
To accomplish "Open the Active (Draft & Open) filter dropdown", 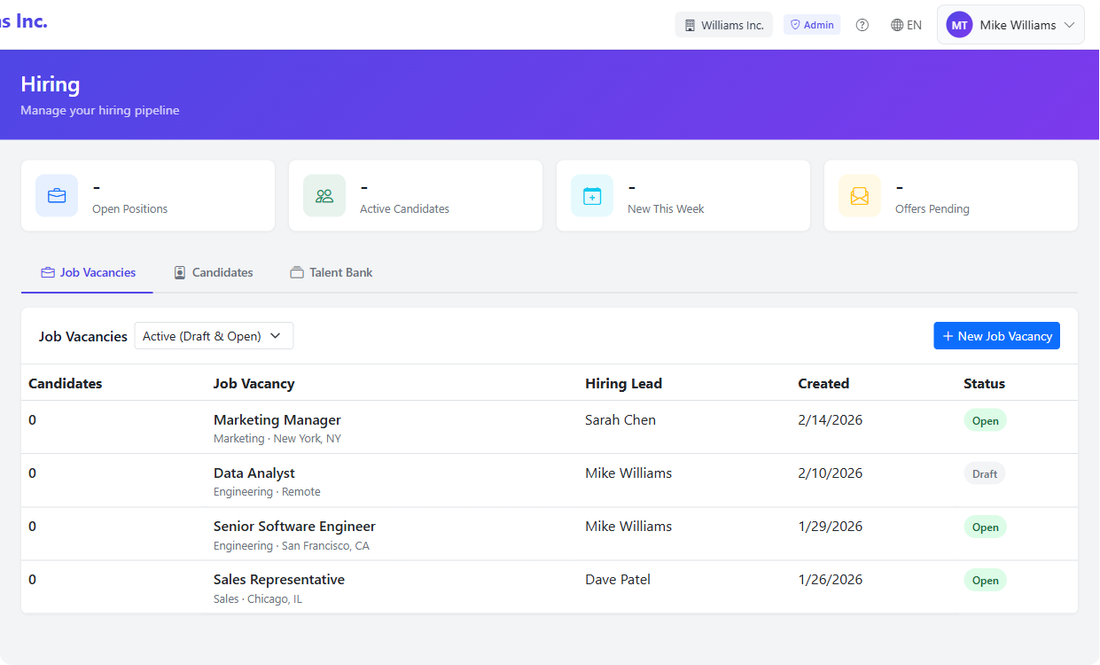I will [213, 335].
